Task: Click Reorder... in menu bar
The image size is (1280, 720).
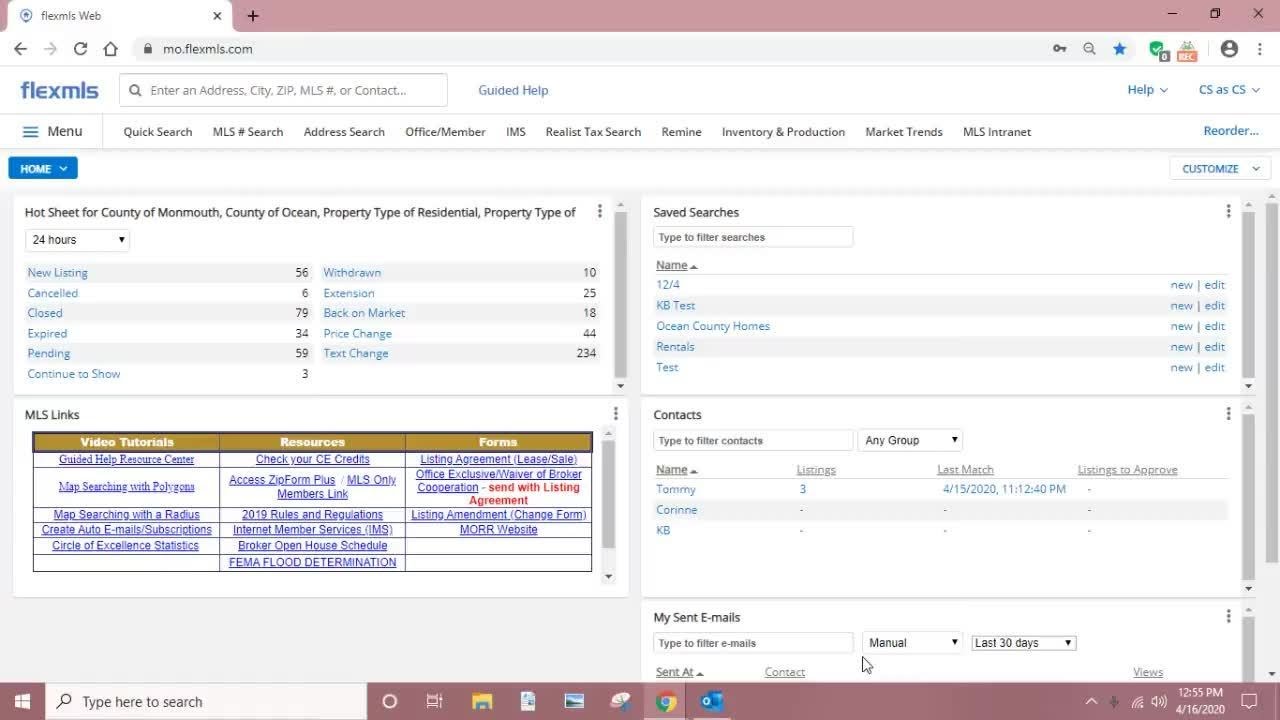Action: click(x=1231, y=131)
